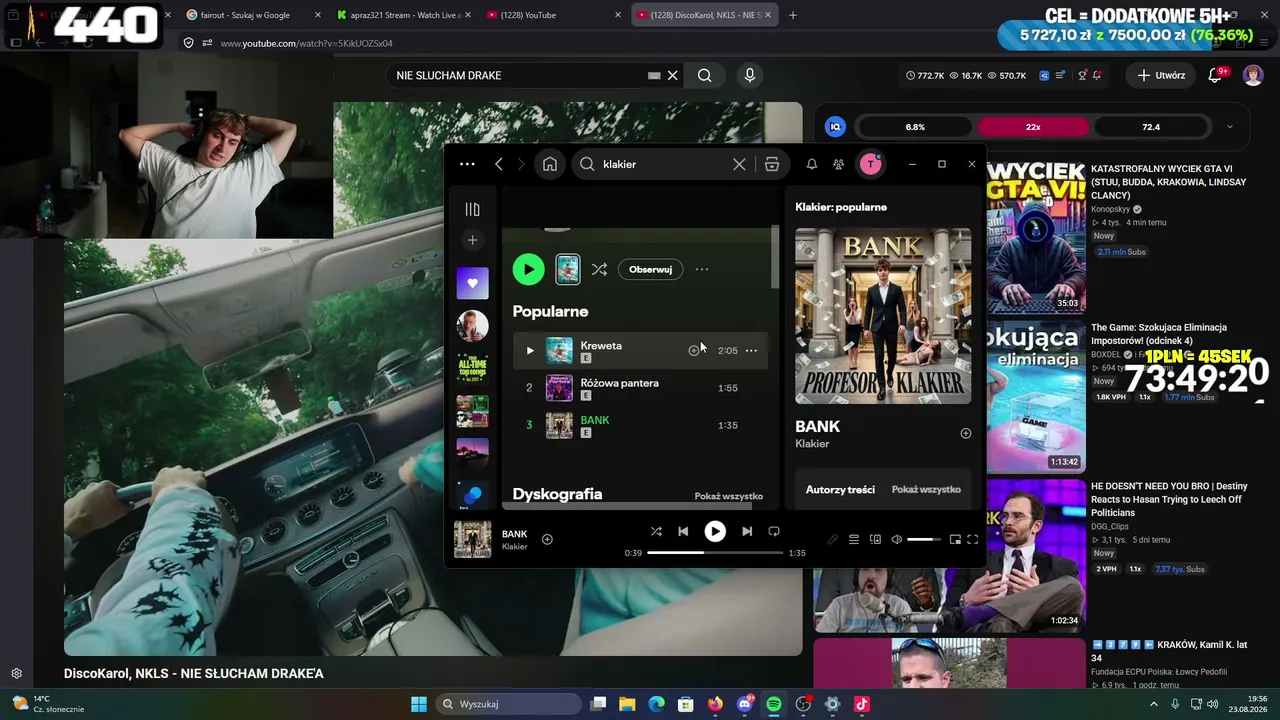
Task: Open the GTA VI leak video thumbnail
Action: pos(1036,239)
